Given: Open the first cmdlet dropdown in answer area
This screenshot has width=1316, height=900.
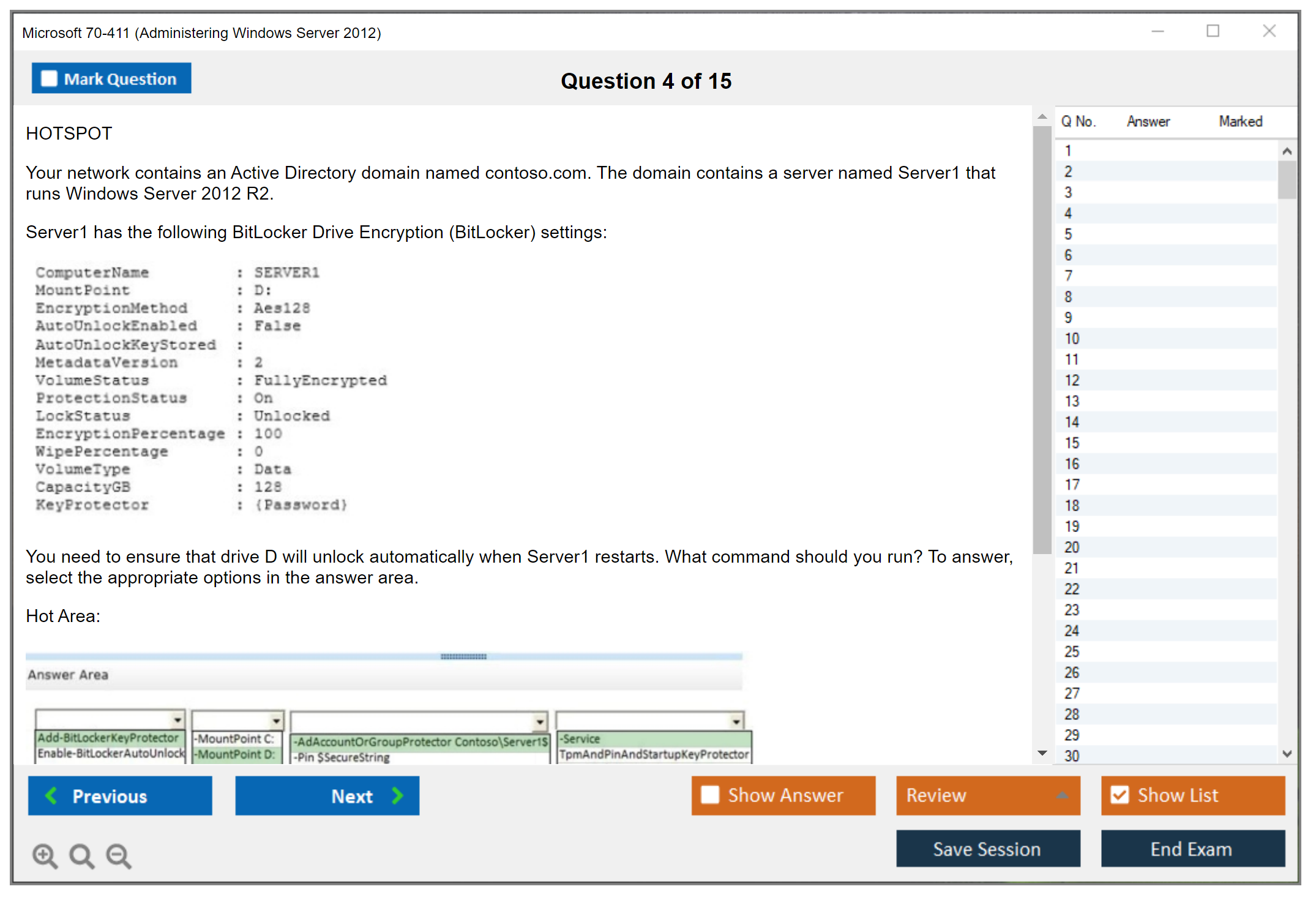Looking at the screenshot, I should (x=177, y=719).
